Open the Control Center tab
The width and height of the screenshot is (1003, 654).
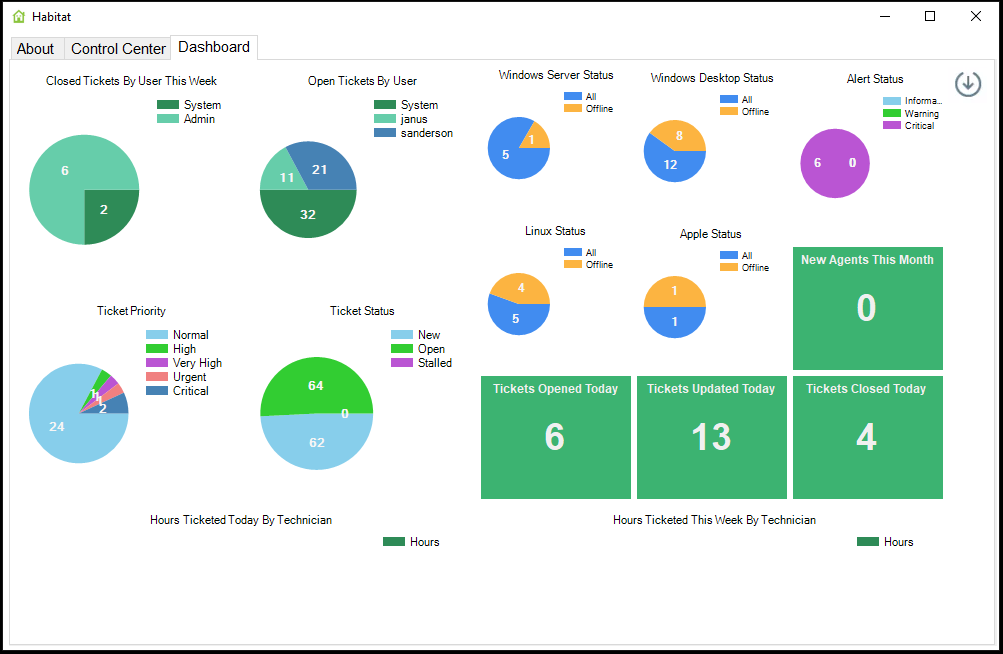[x=117, y=48]
